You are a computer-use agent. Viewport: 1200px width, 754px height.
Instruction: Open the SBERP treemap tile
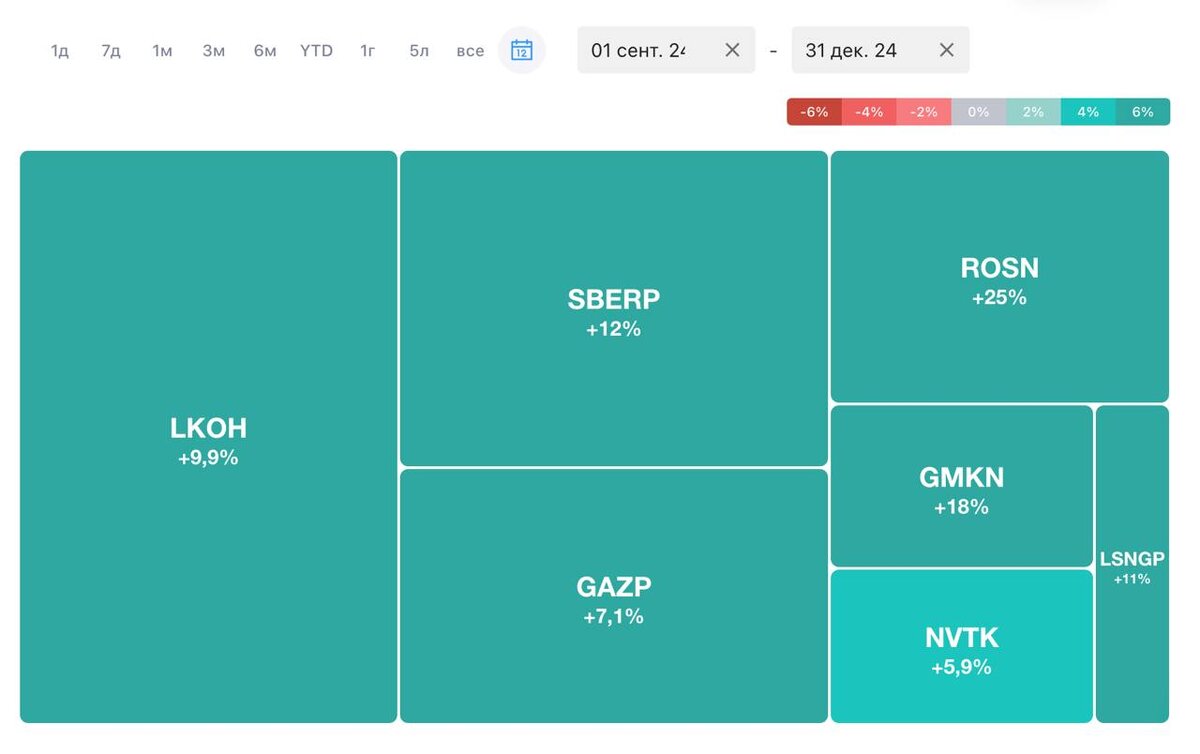click(614, 308)
